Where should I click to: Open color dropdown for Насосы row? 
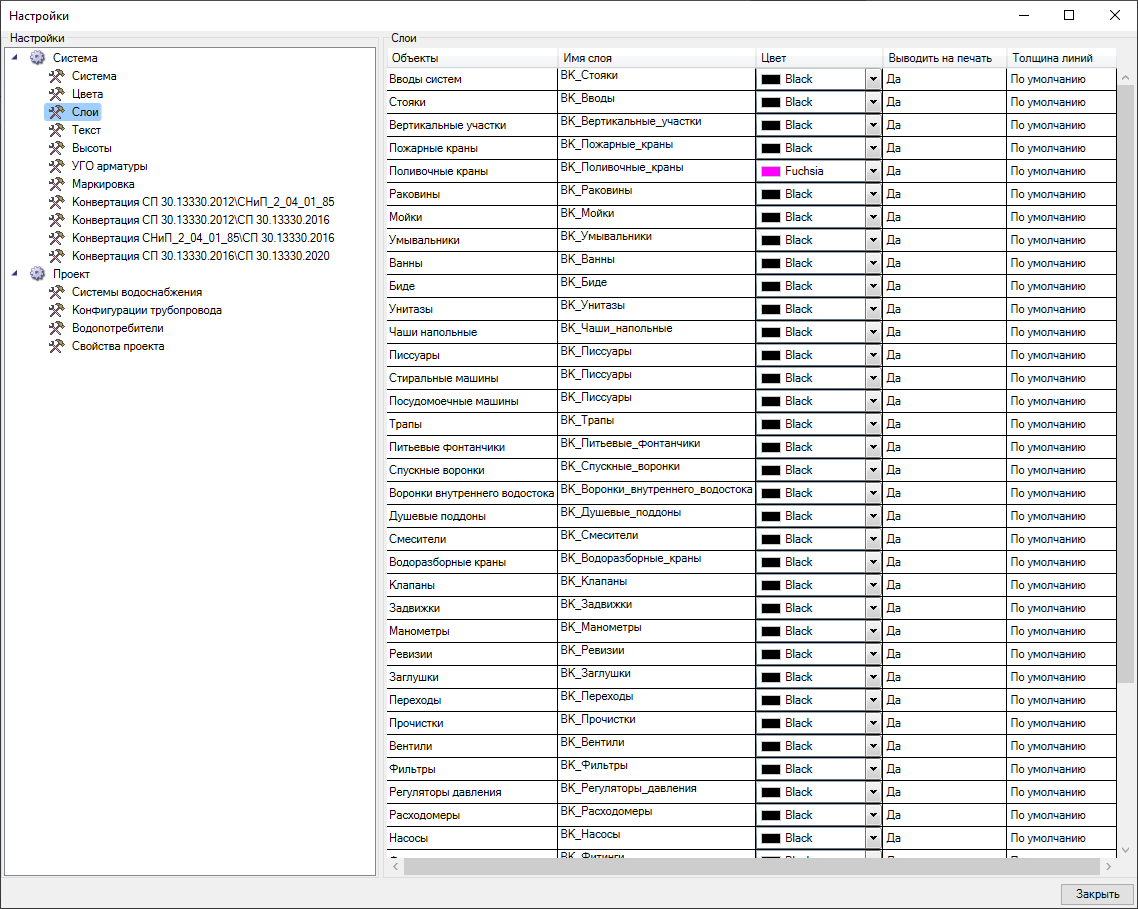873,838
